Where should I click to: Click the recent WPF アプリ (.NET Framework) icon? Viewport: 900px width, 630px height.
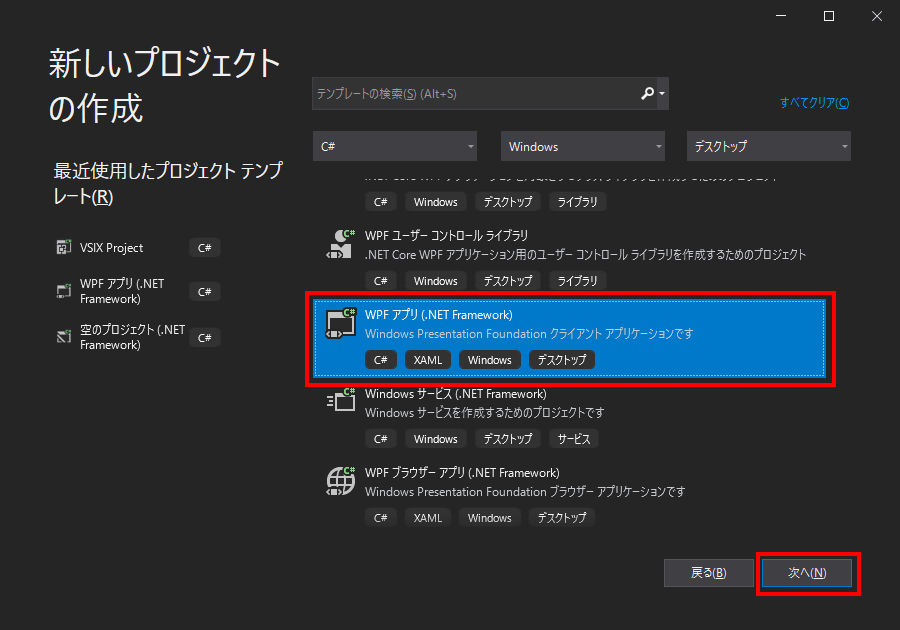pos(64,291)
